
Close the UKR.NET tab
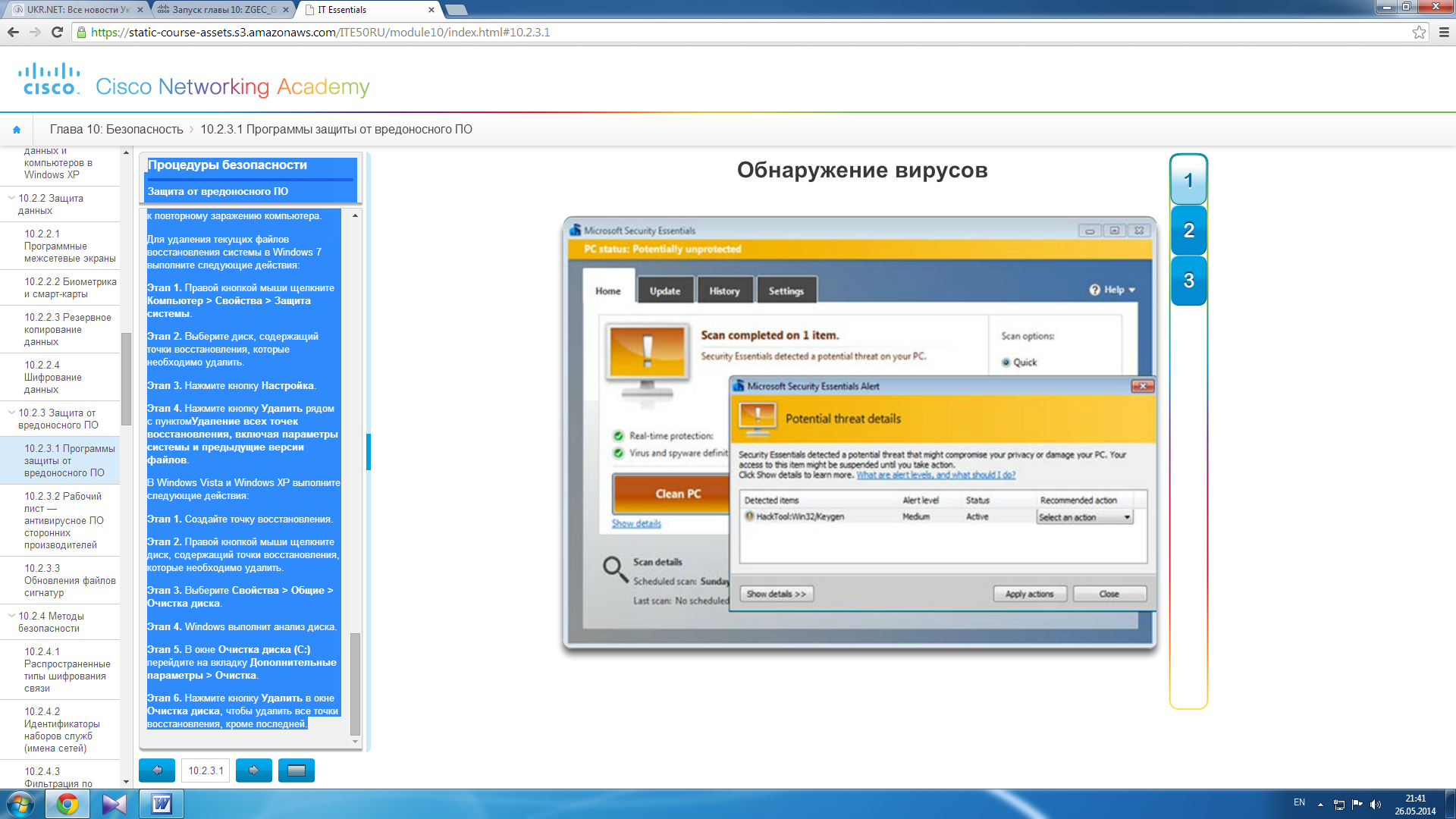(x=140, y=10)
